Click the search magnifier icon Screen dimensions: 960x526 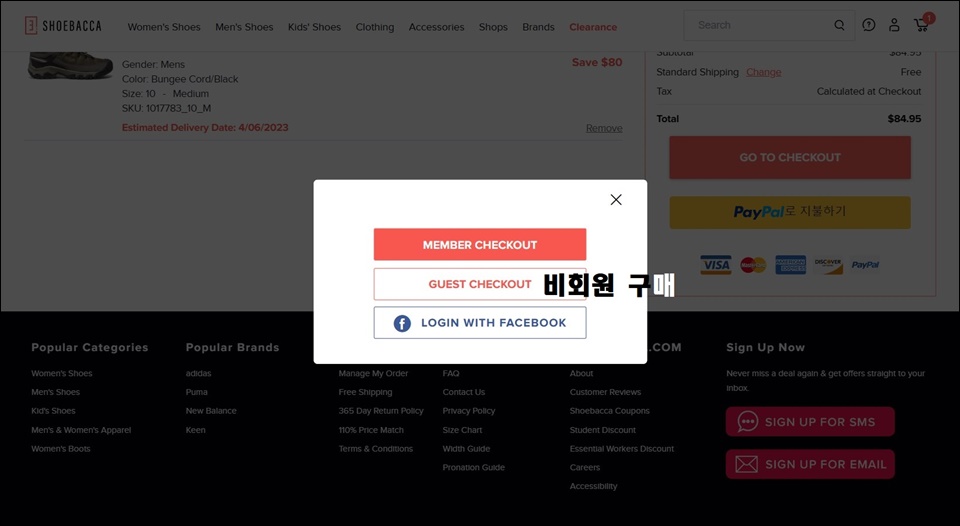coord(839,25)
